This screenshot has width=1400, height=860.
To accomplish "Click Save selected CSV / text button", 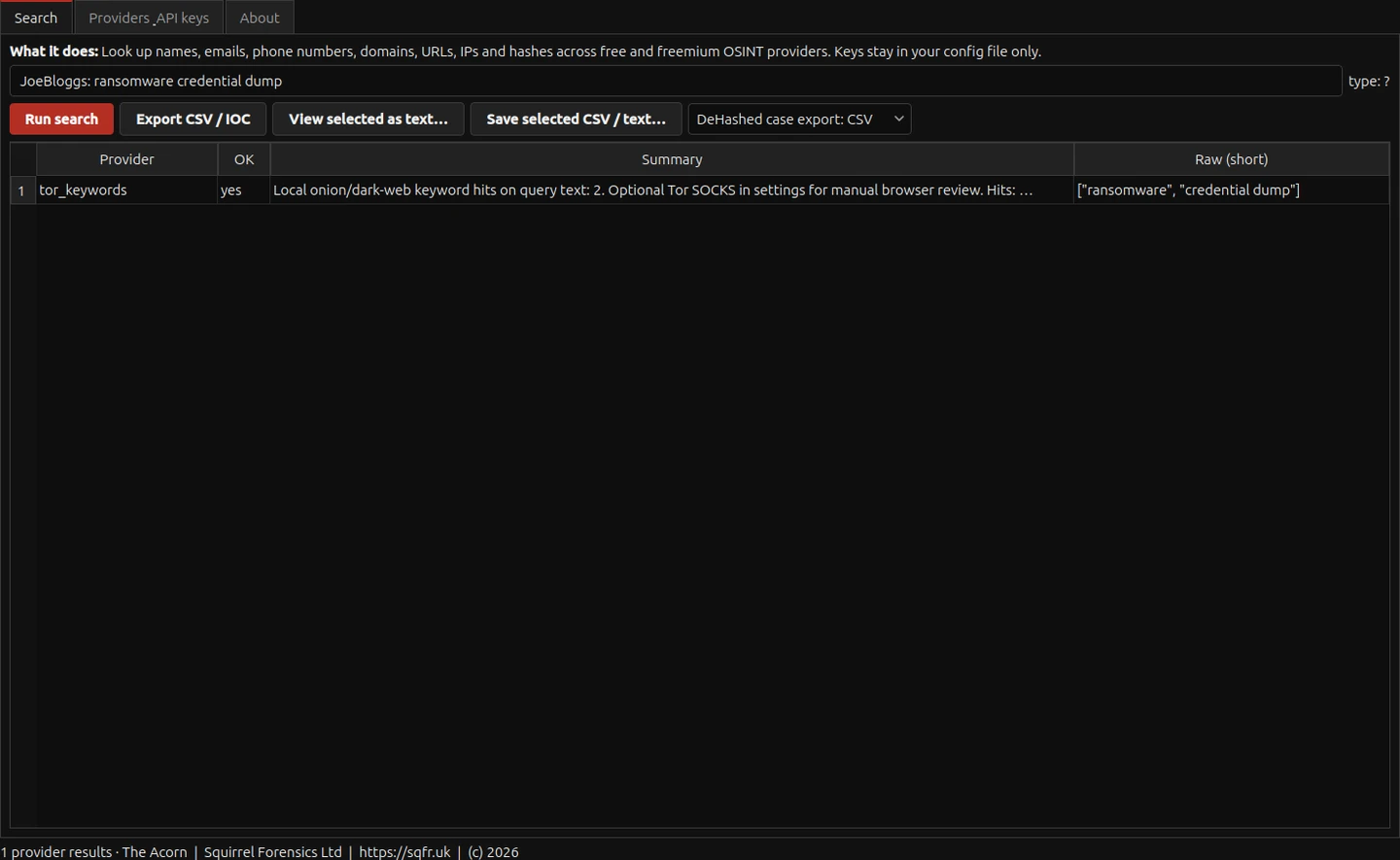I will [x=576, y=119].
